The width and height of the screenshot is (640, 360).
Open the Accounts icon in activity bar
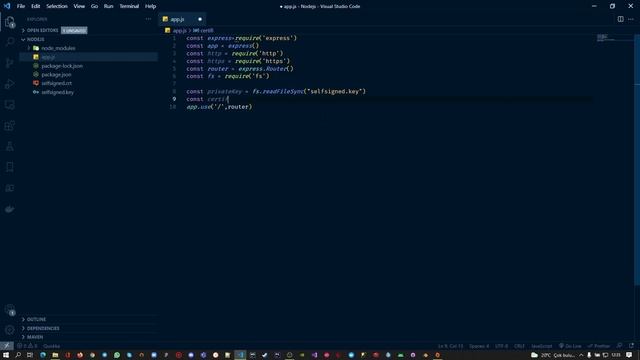(9, 309)
